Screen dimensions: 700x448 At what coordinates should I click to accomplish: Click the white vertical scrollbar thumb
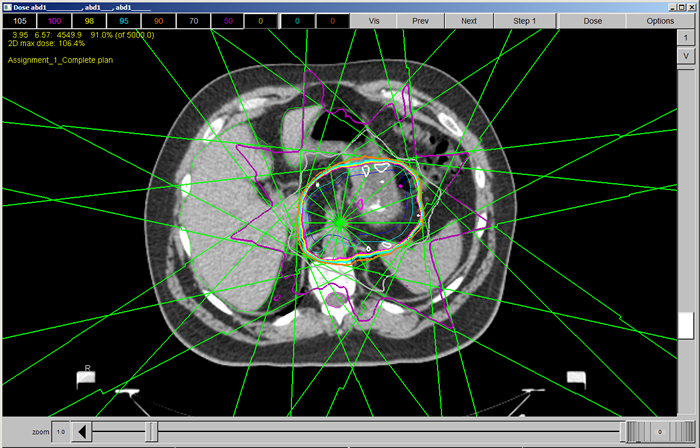coord(686,325)
